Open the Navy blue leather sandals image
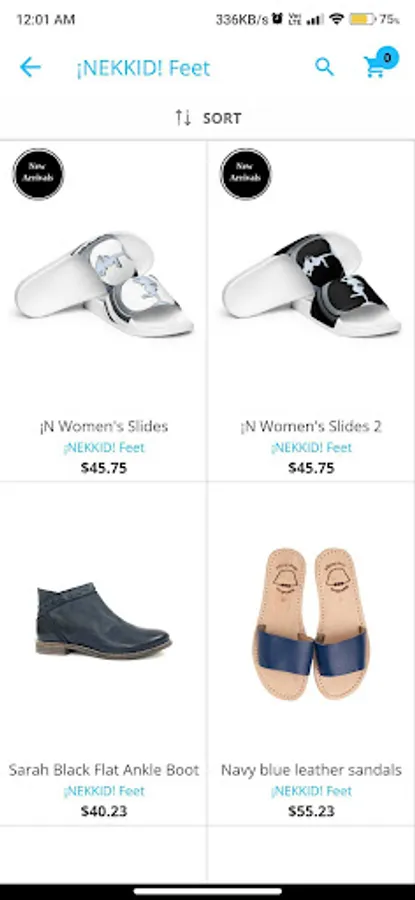 click(x=311, y=623)
